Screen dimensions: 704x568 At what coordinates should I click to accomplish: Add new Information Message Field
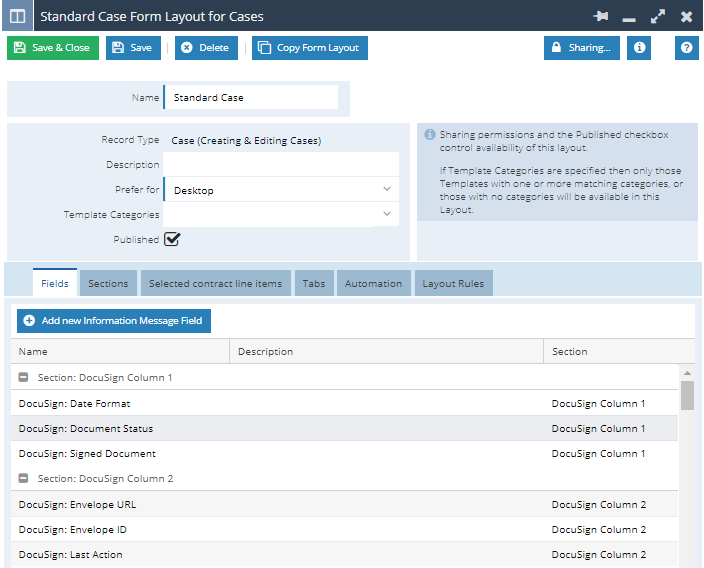point(113,321)
